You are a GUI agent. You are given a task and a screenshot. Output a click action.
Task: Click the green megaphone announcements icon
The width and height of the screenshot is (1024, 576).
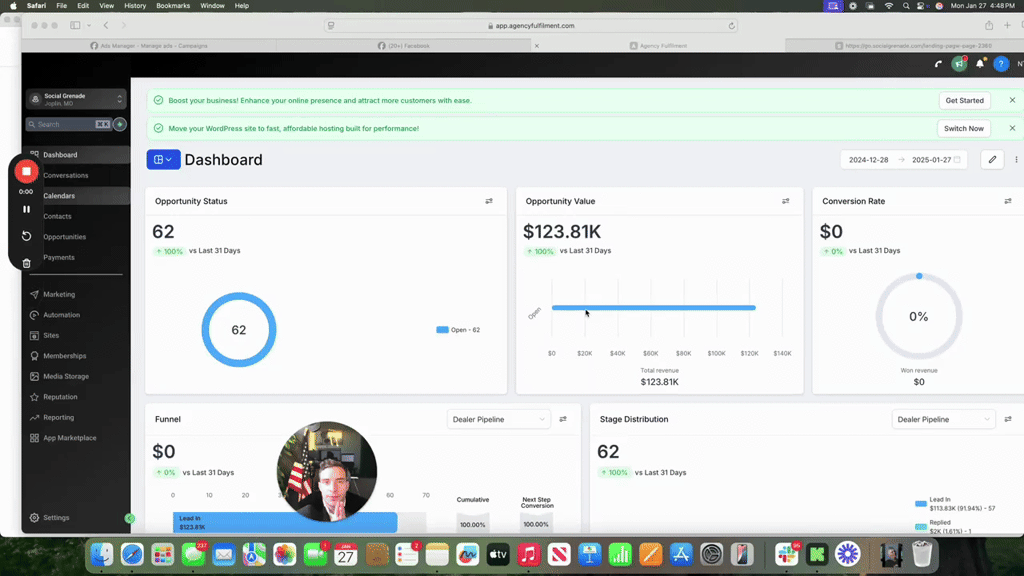[x=959, y=64]
